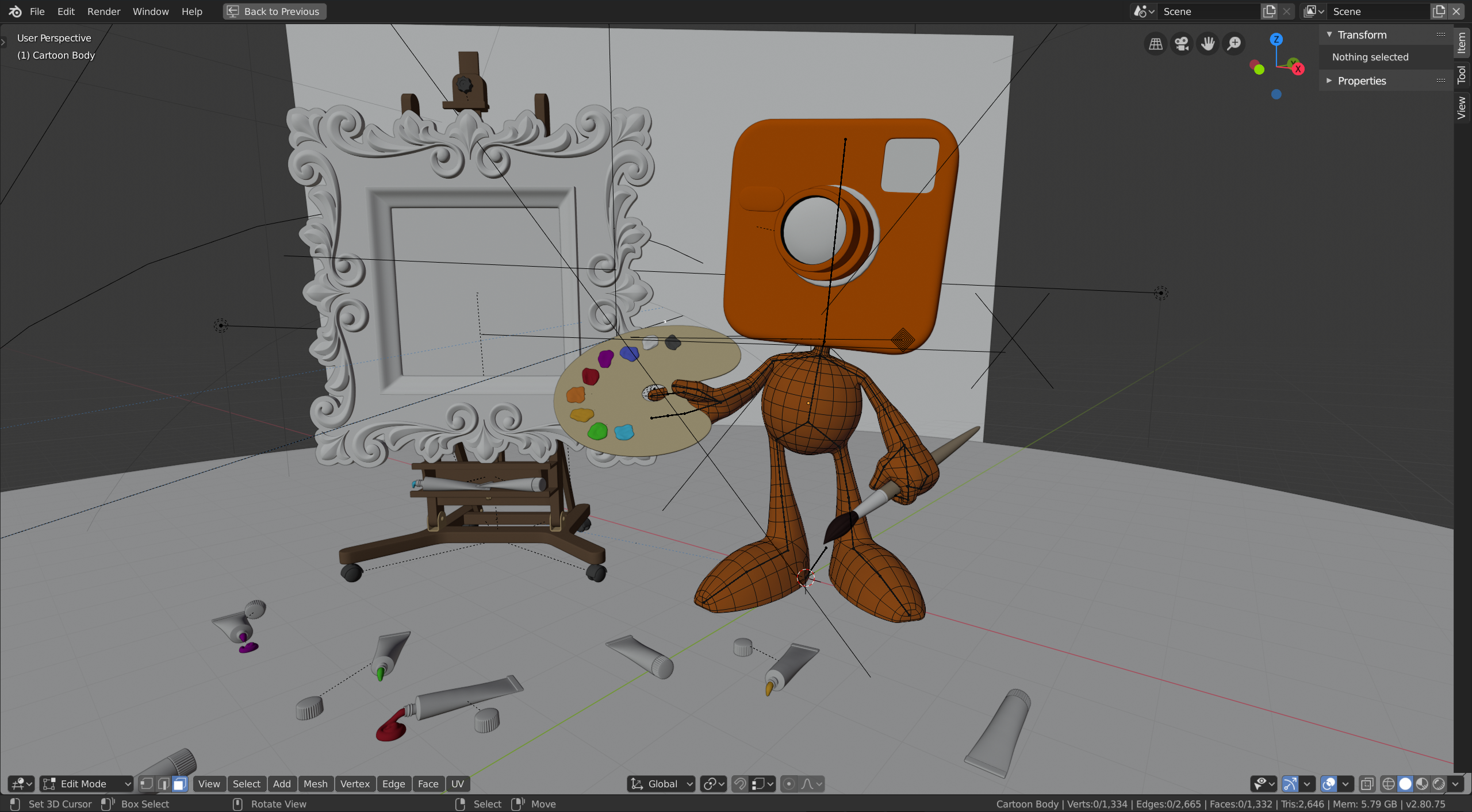Switch to rendered shading
1472x812 pixels.
1439,784
